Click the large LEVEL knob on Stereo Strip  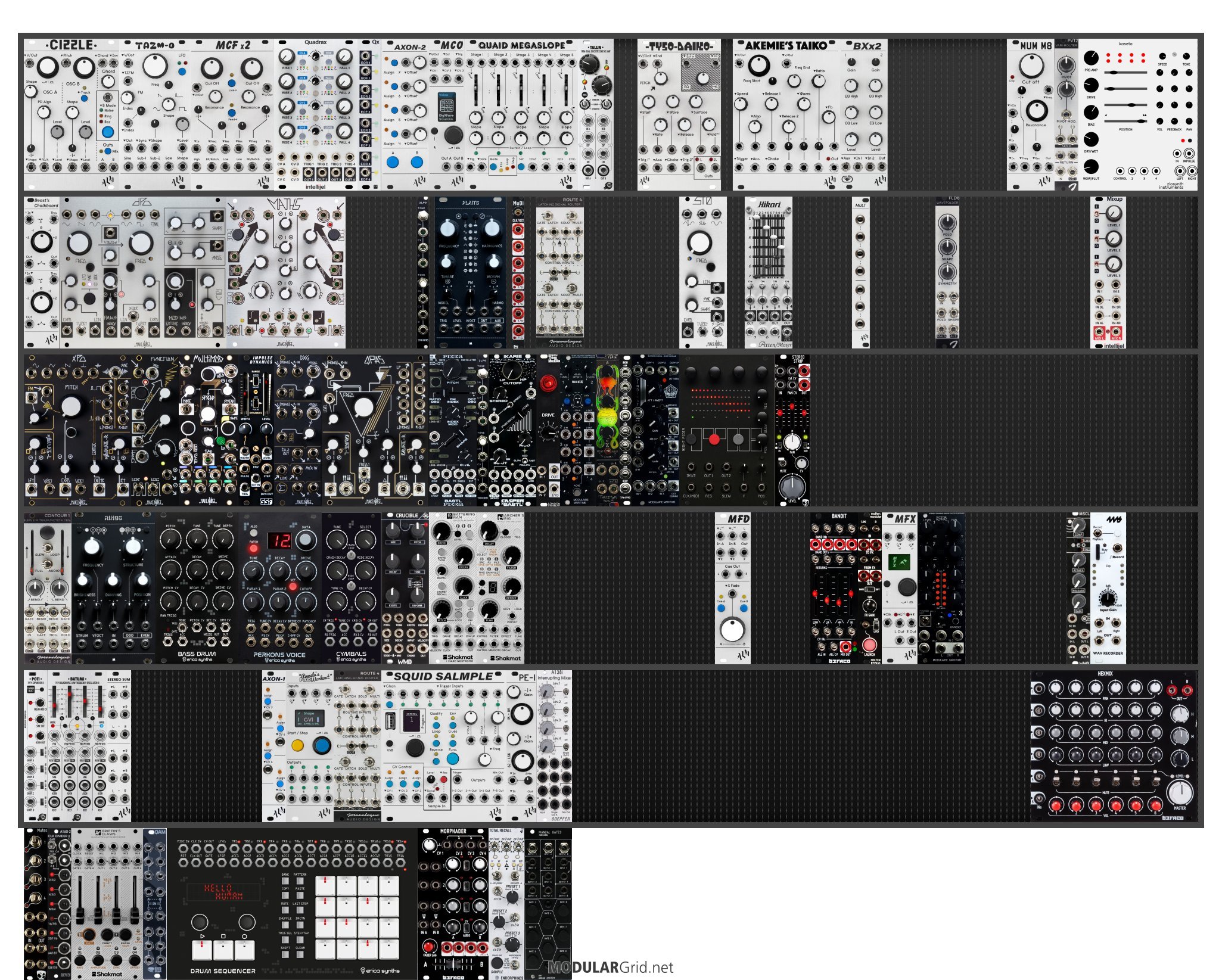point(792,486)
